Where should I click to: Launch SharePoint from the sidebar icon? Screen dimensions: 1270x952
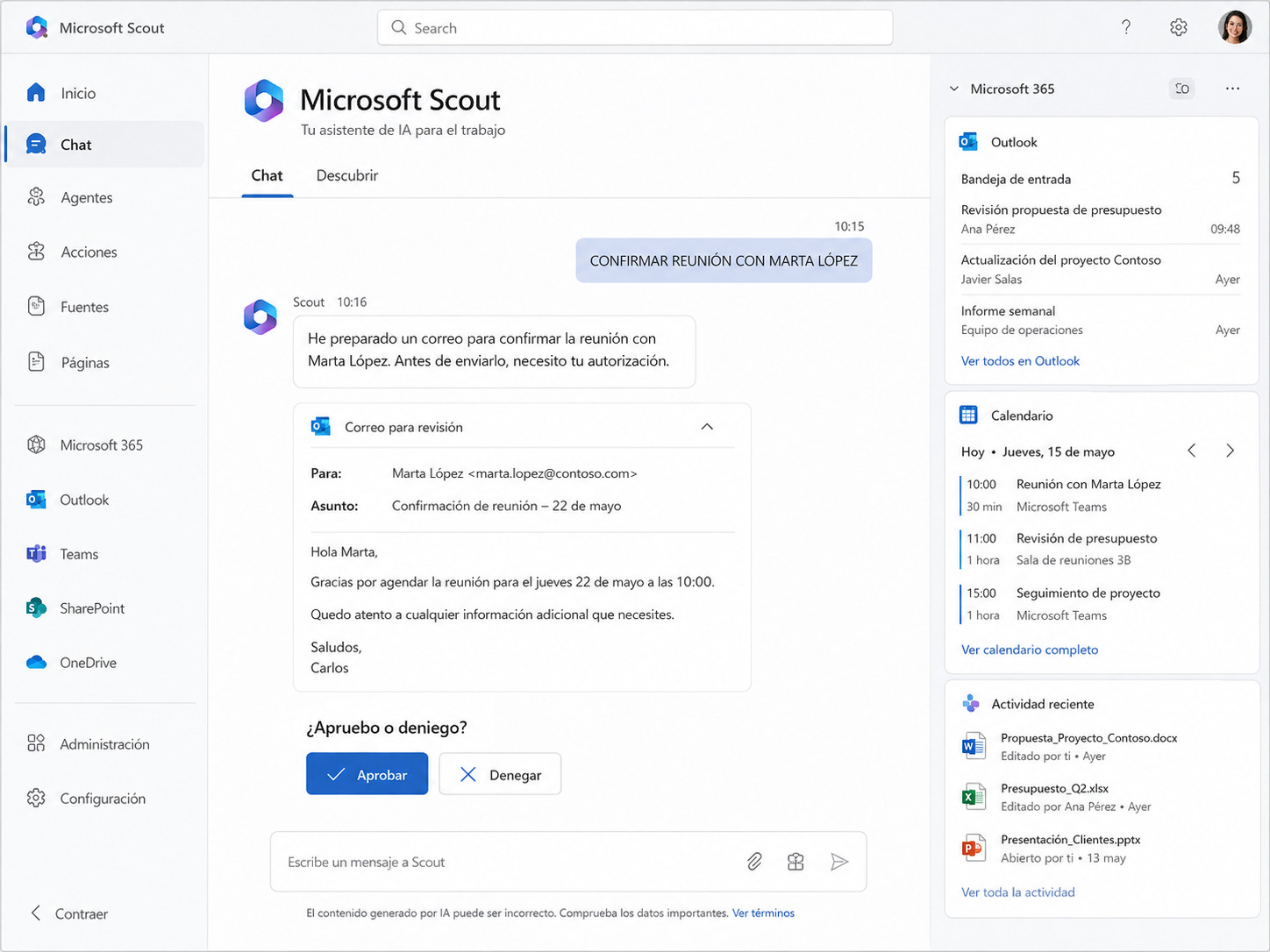[36, 608]
